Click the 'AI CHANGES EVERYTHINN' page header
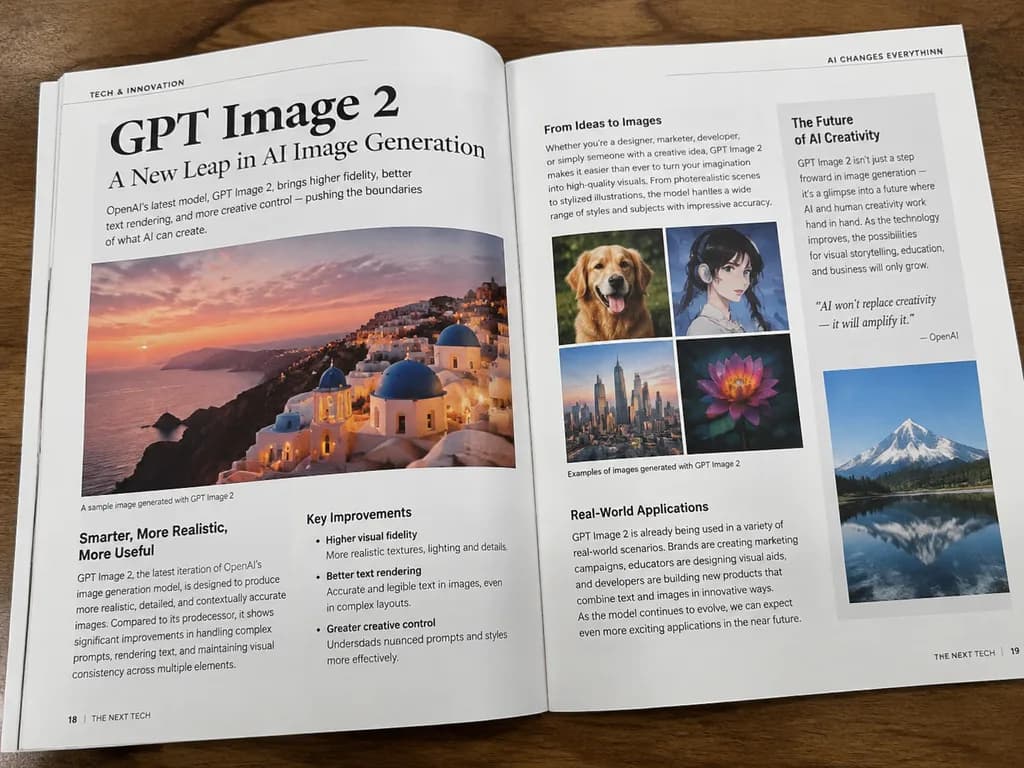1024x768 pixels. pos(885,56)
